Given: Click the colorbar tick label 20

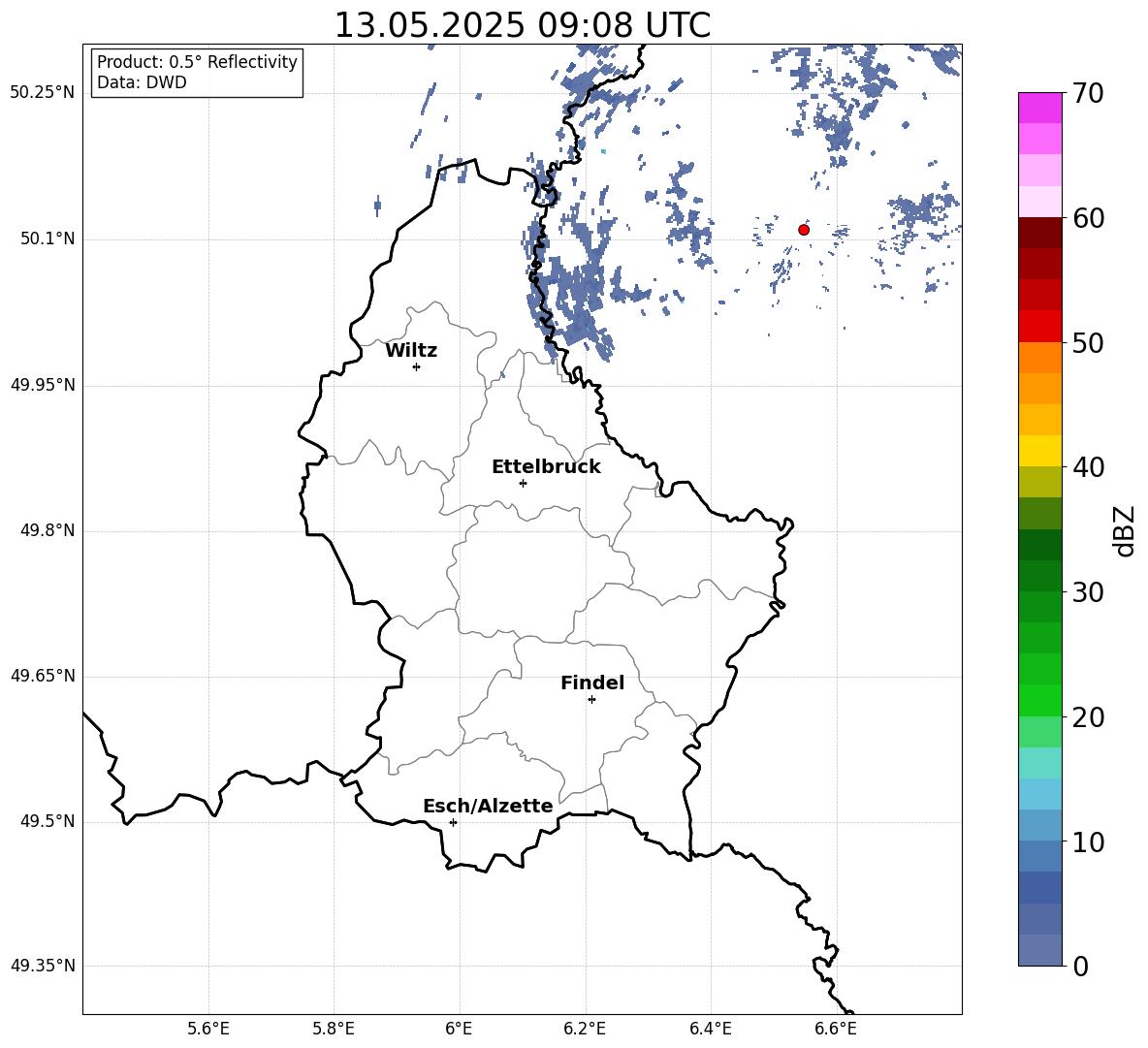Looking at the screenshot, I should click(x=1088, y=717).
